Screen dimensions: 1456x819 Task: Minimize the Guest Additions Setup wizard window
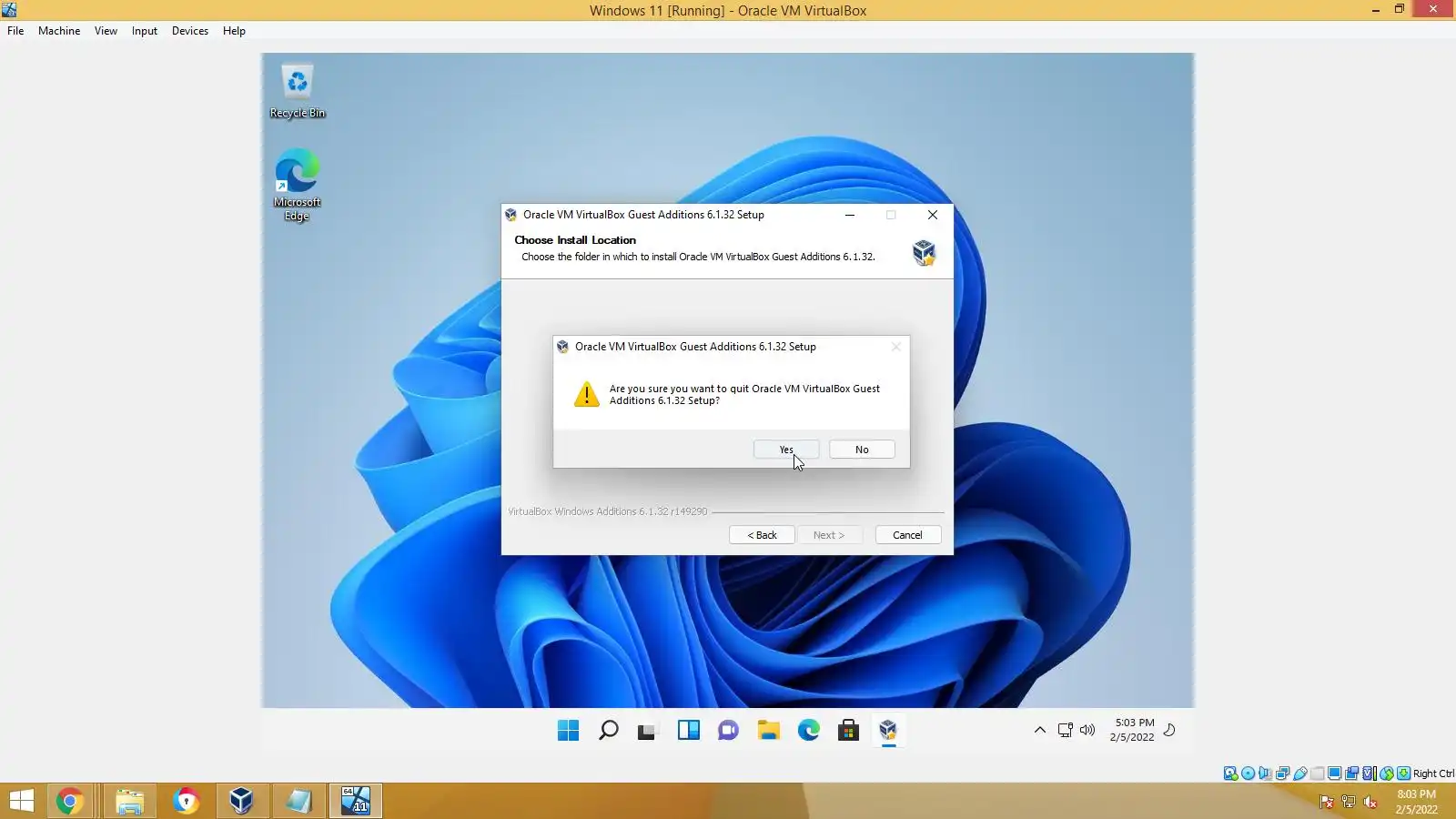850,215
